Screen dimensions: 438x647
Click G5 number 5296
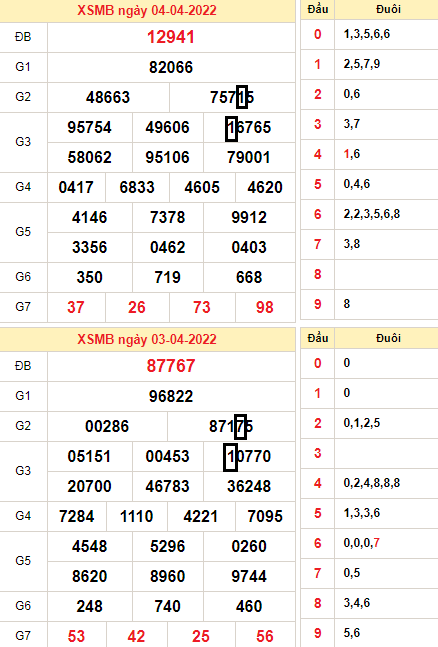click(x=168, y=546)
